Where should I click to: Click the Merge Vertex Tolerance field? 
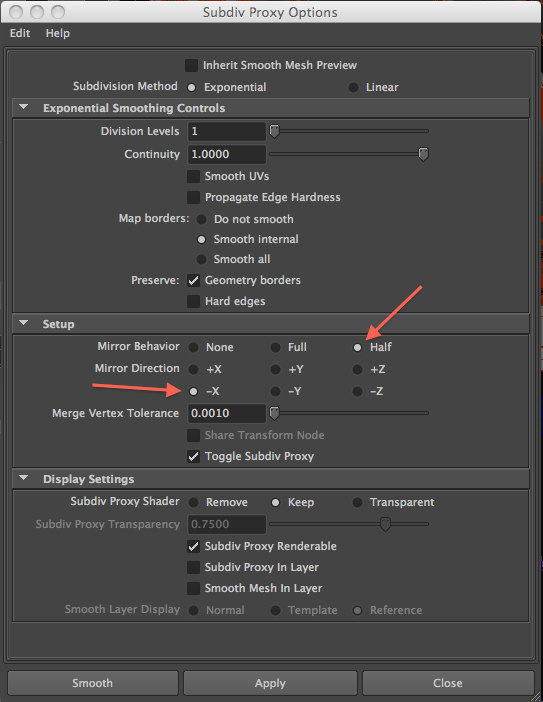point(227,413)
